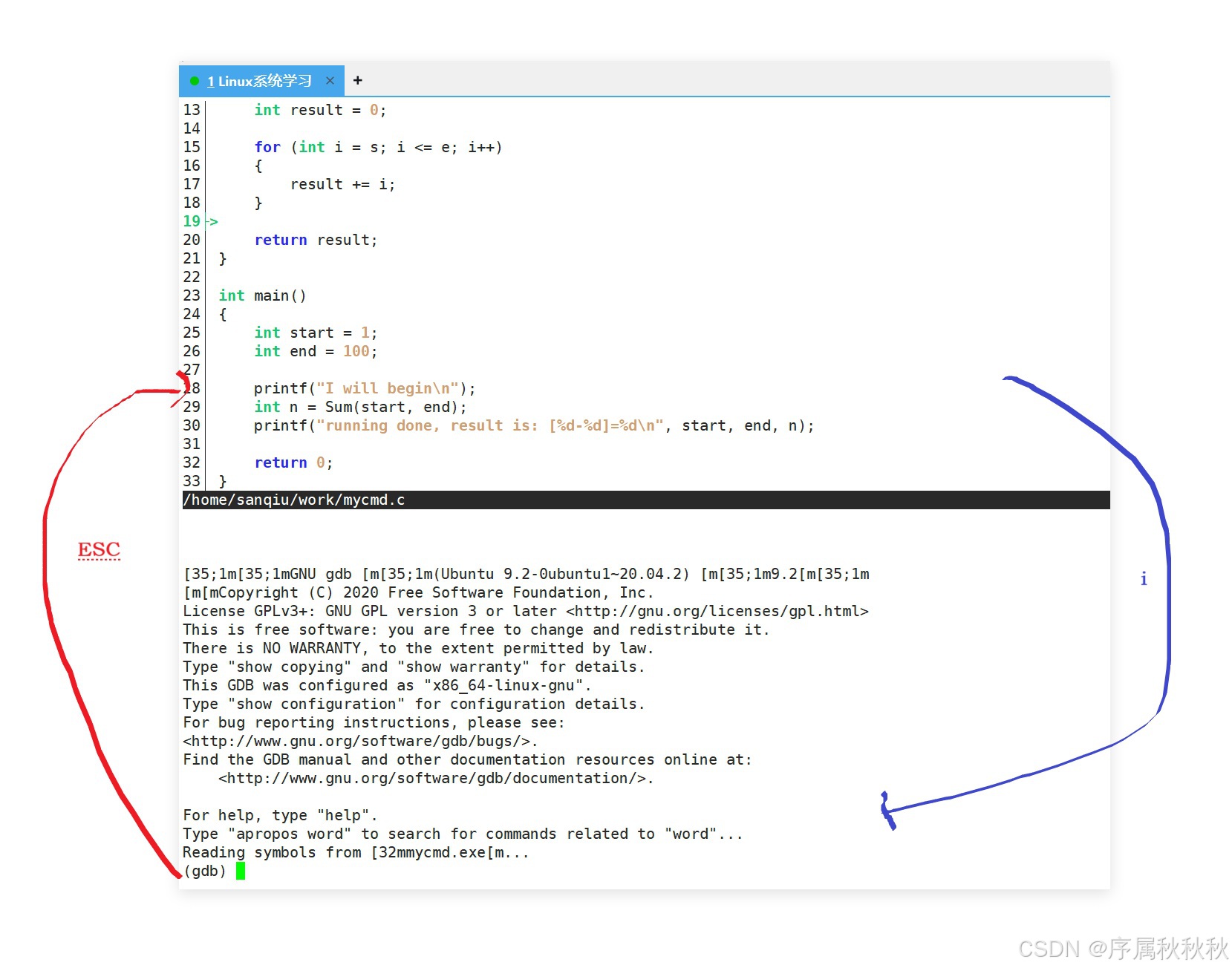Click the GNU gdb version banner line

(x=526, y=574)
